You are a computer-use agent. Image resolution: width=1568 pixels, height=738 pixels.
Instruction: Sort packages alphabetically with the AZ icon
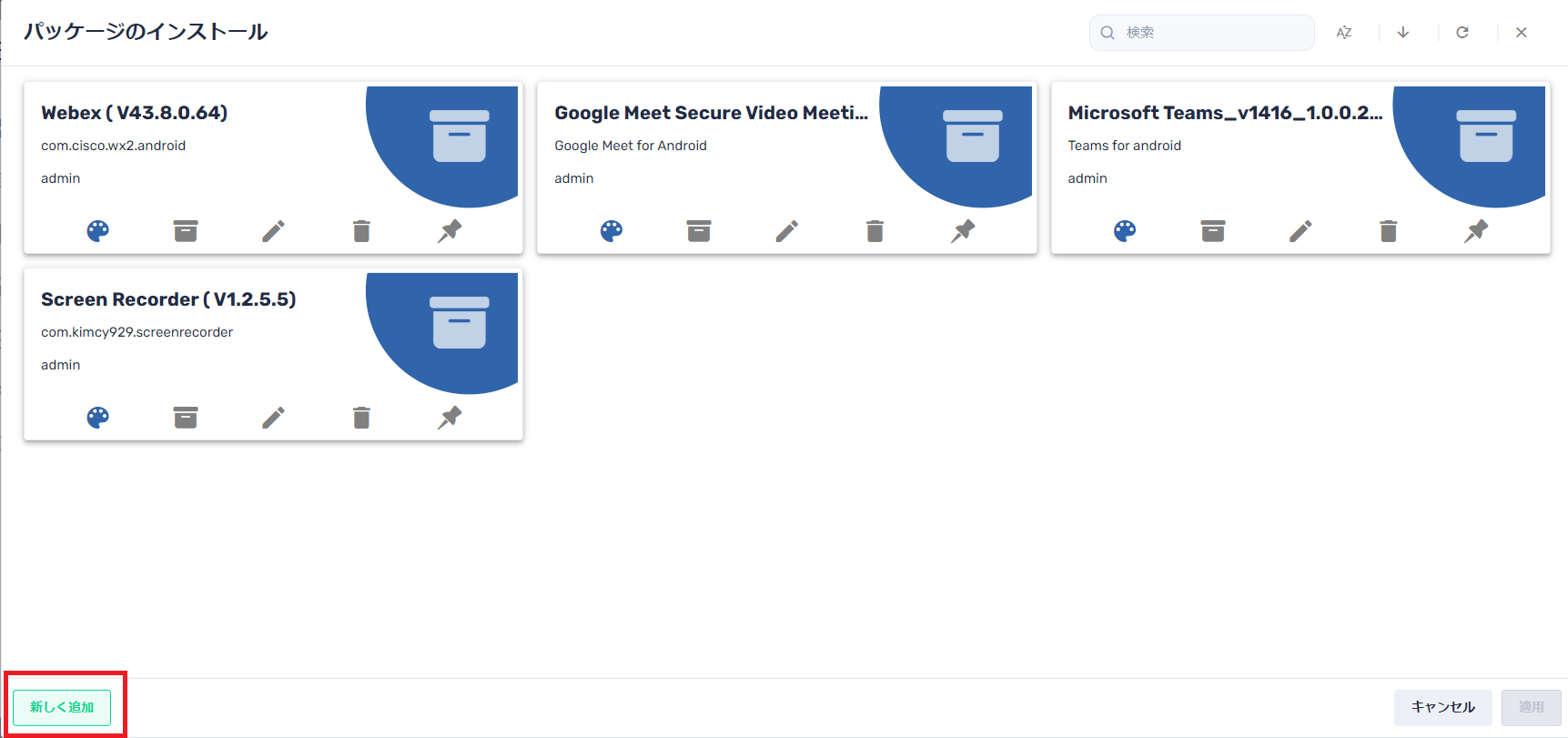1344,33
